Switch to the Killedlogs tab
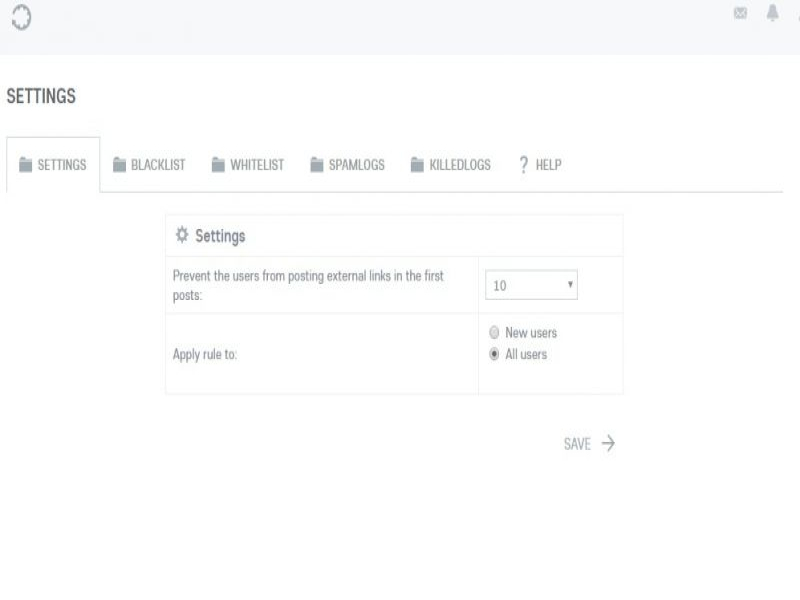Viewport: 800px width, 600px height. (451, 165)
